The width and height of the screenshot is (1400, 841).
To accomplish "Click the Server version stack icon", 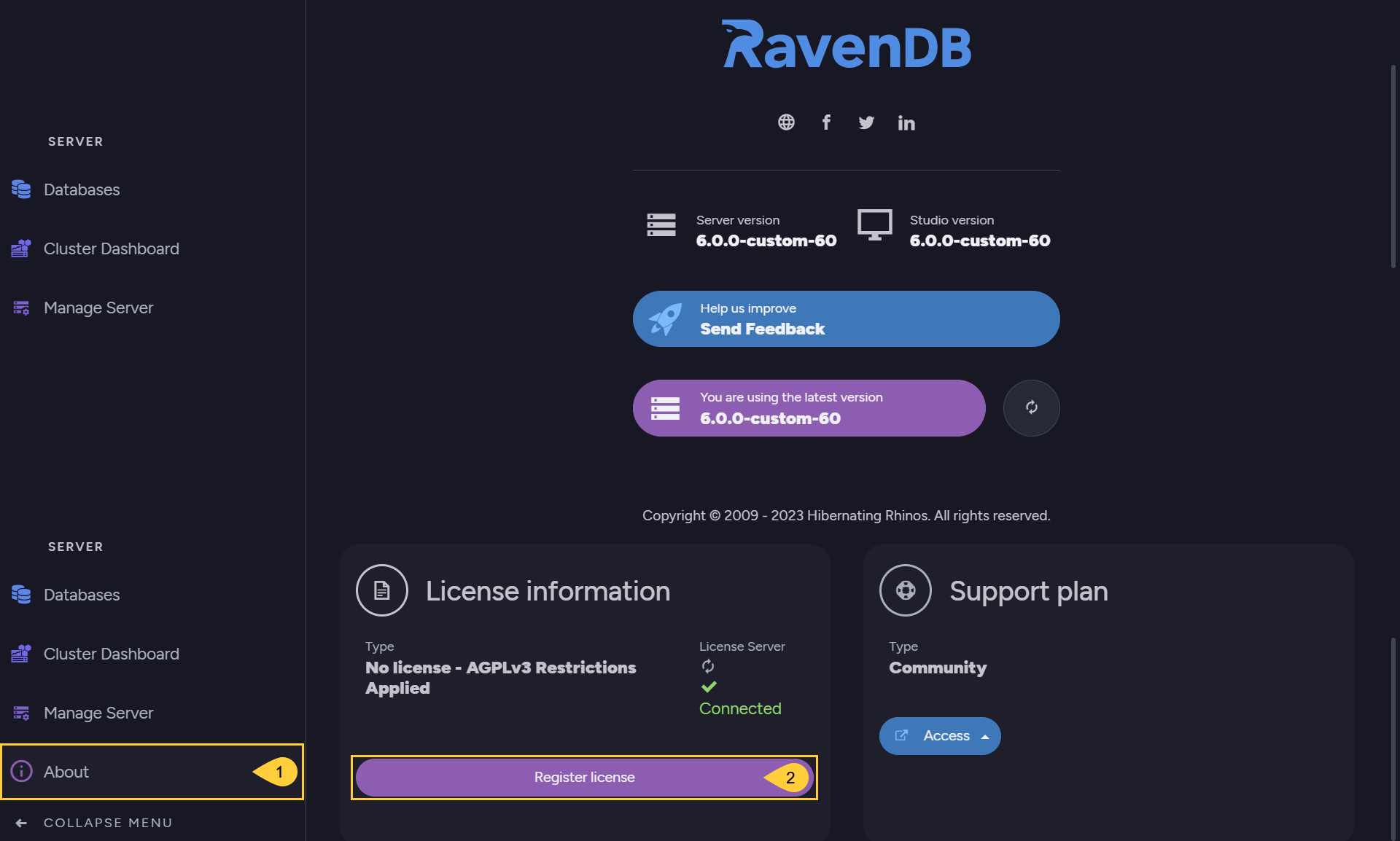I will pyautogui.click(x=661, y=224).
